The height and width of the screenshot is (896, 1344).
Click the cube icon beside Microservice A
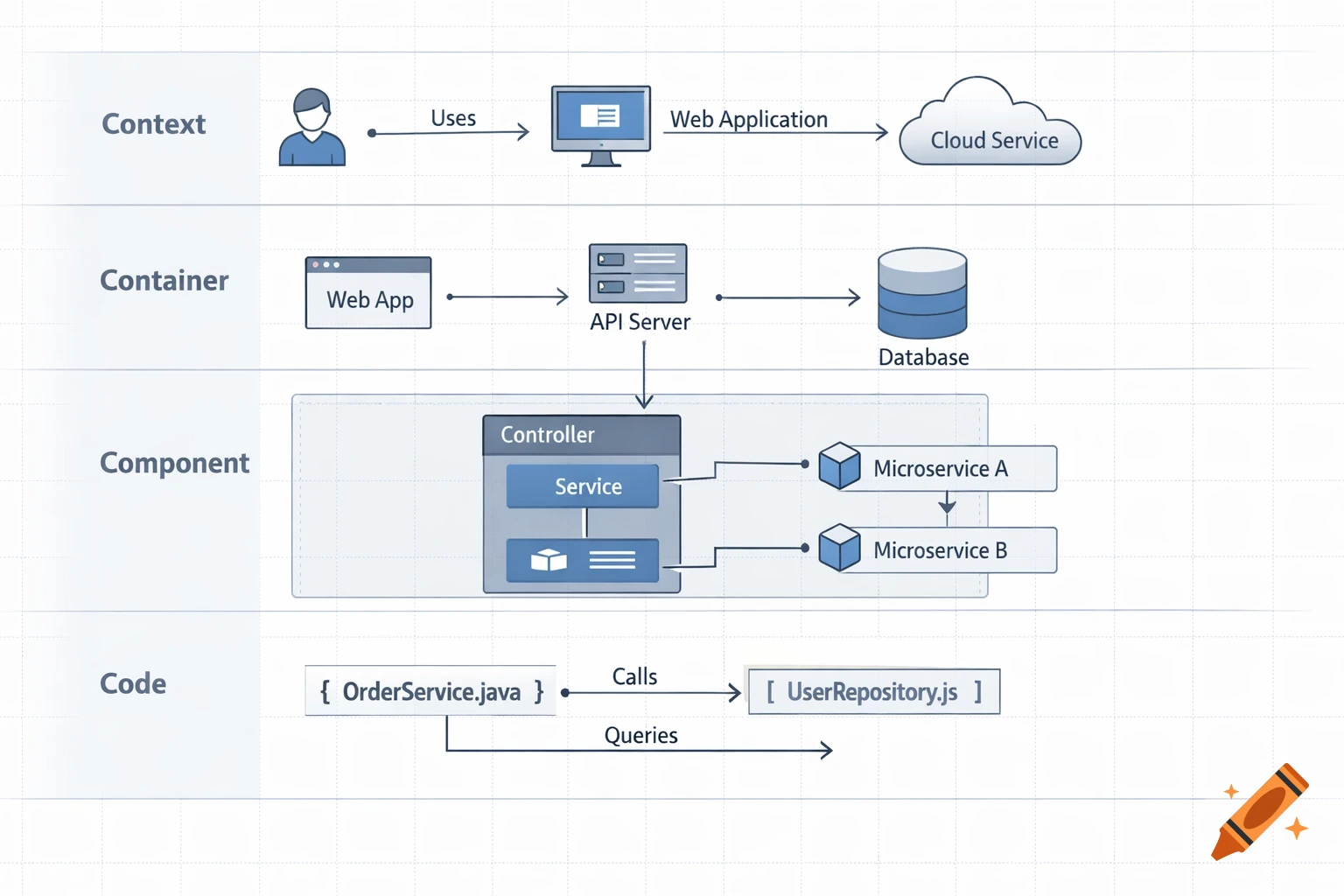click(838, 466)
